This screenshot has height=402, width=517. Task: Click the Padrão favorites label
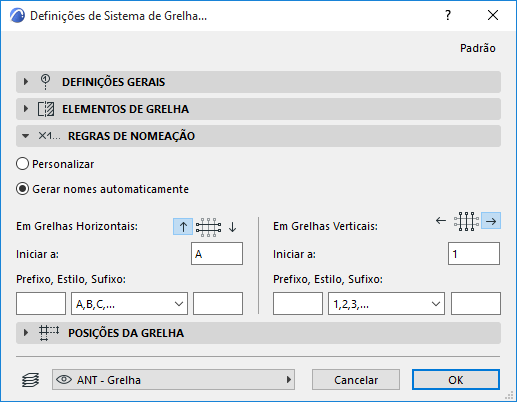tap(478, 48)
